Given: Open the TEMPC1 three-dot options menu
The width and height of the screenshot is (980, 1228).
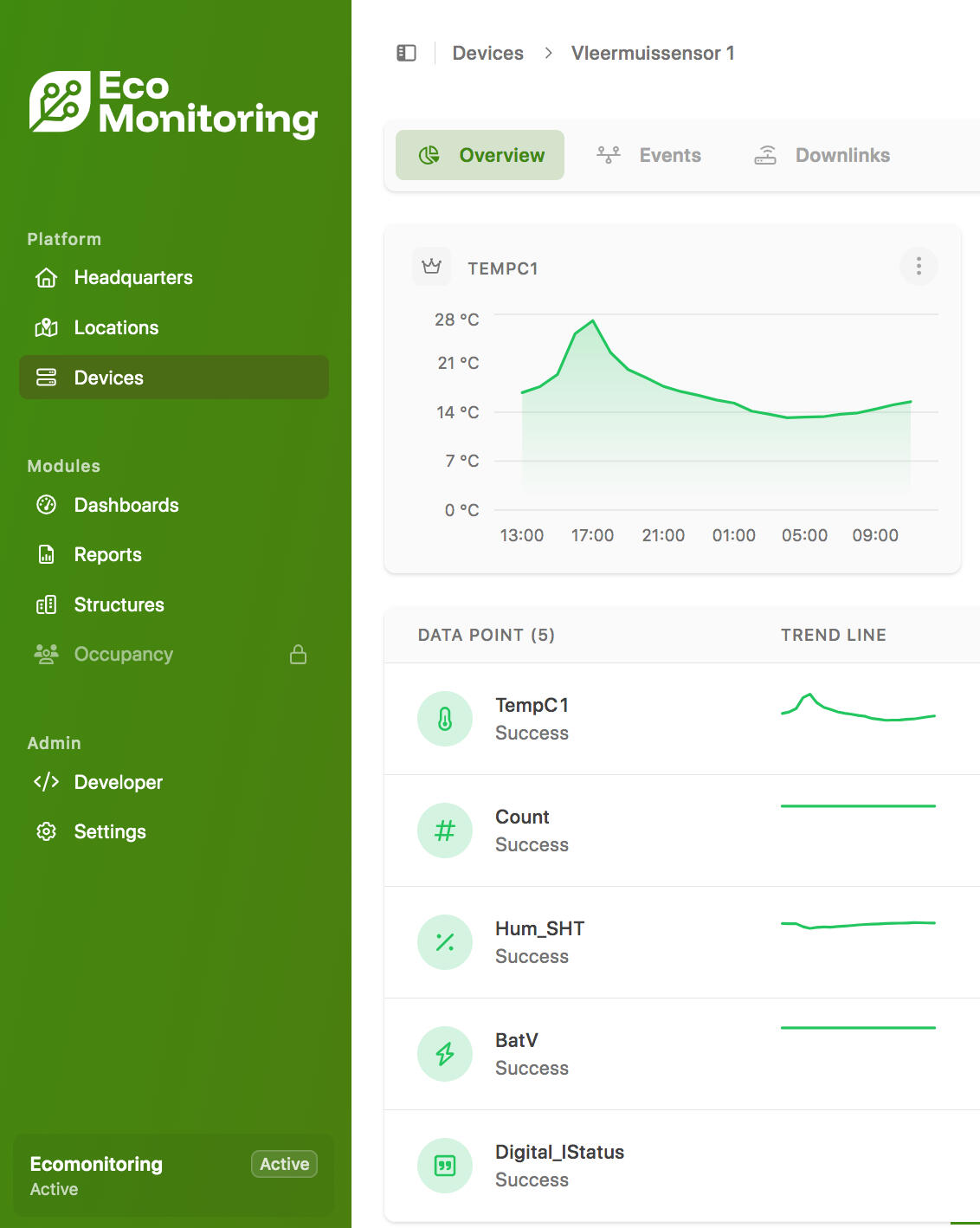Looking at the screenshot, I should click(x=919, y=267).
